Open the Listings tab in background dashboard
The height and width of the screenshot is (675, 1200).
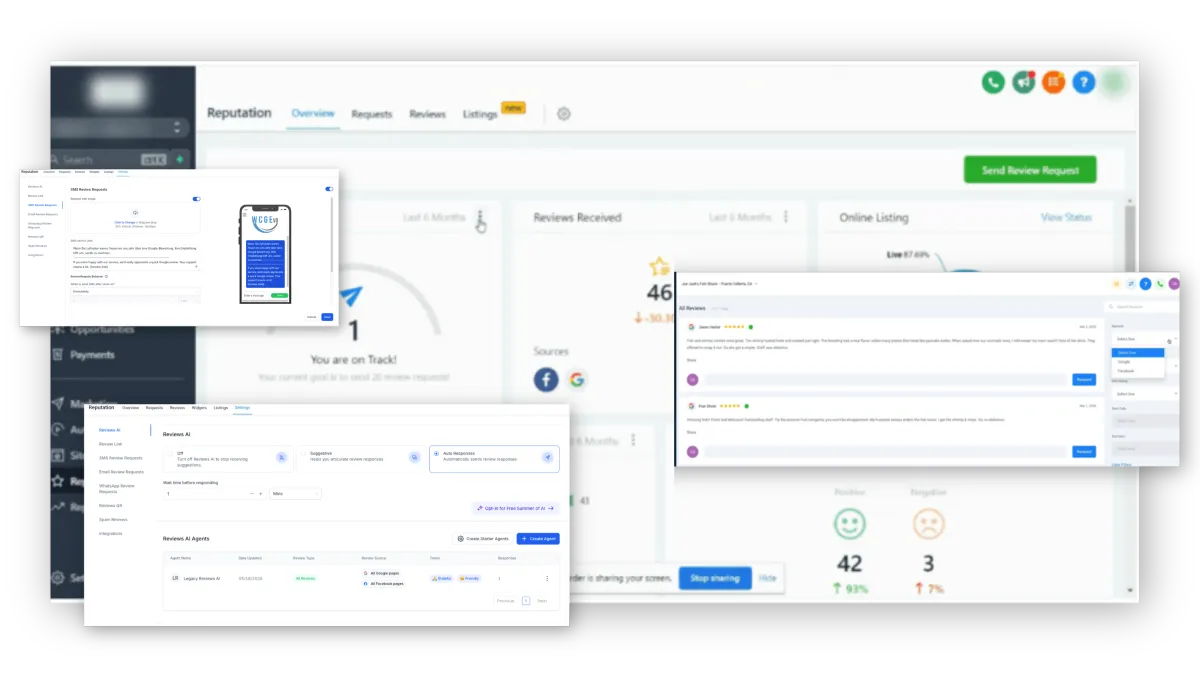(480, 115)
